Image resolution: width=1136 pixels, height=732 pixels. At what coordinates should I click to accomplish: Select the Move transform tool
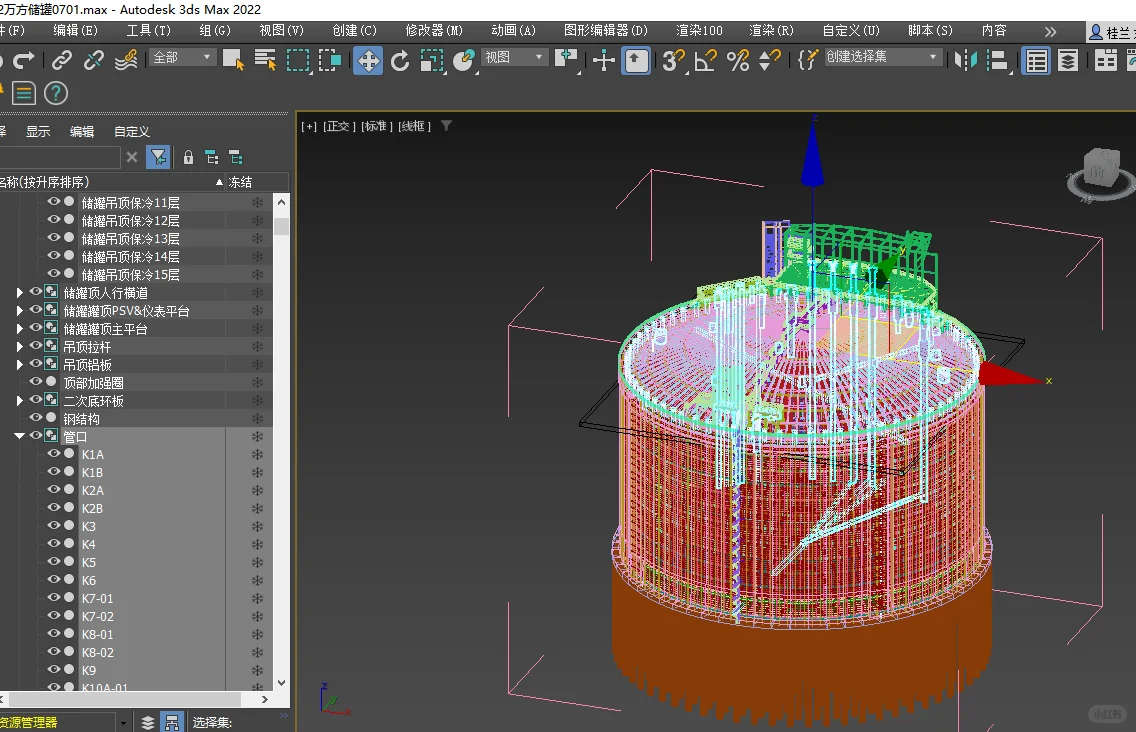(368, 61)
